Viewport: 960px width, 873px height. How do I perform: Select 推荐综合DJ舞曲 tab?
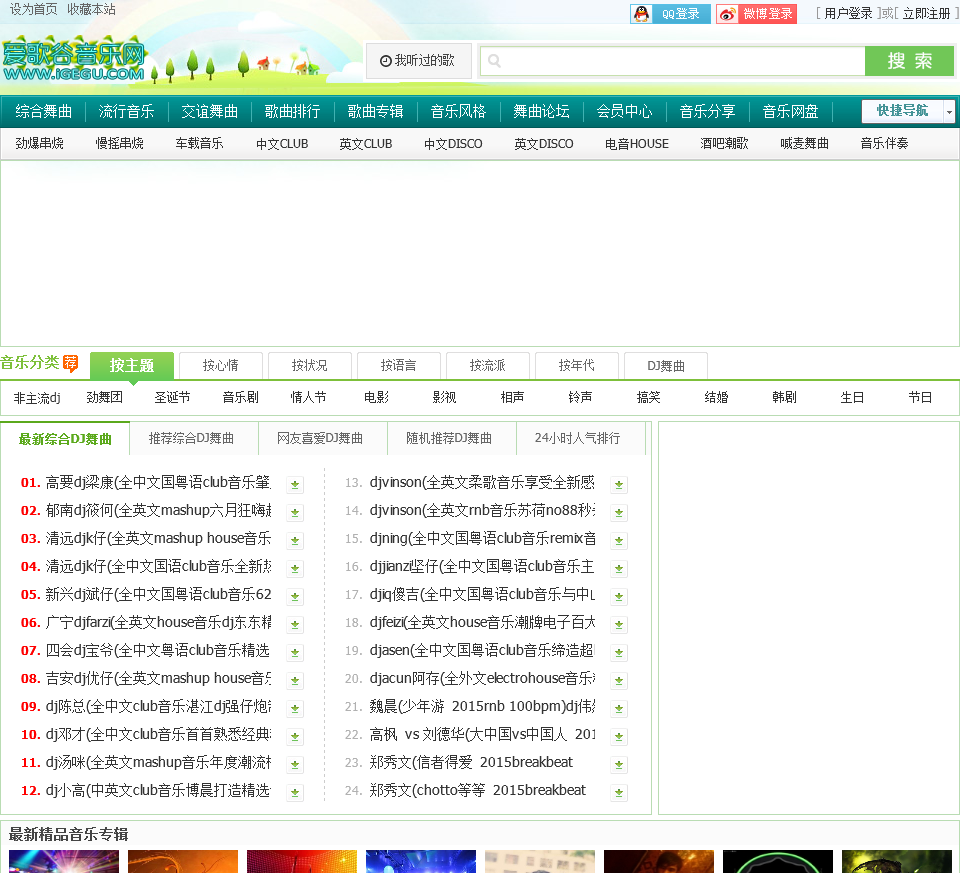(x=192, y=438)
